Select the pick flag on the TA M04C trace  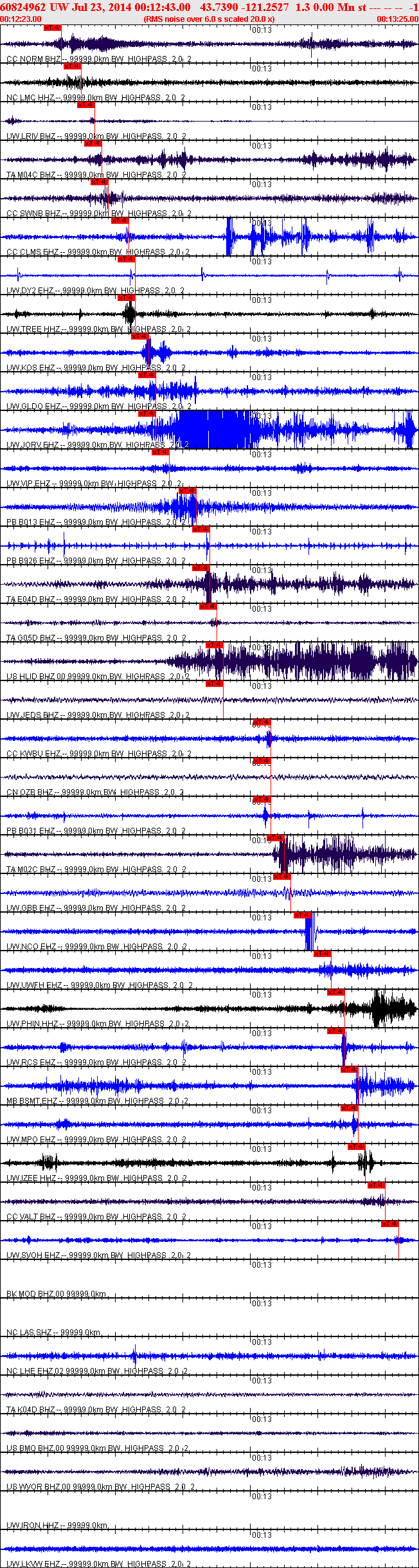click(x=93, y=143)
